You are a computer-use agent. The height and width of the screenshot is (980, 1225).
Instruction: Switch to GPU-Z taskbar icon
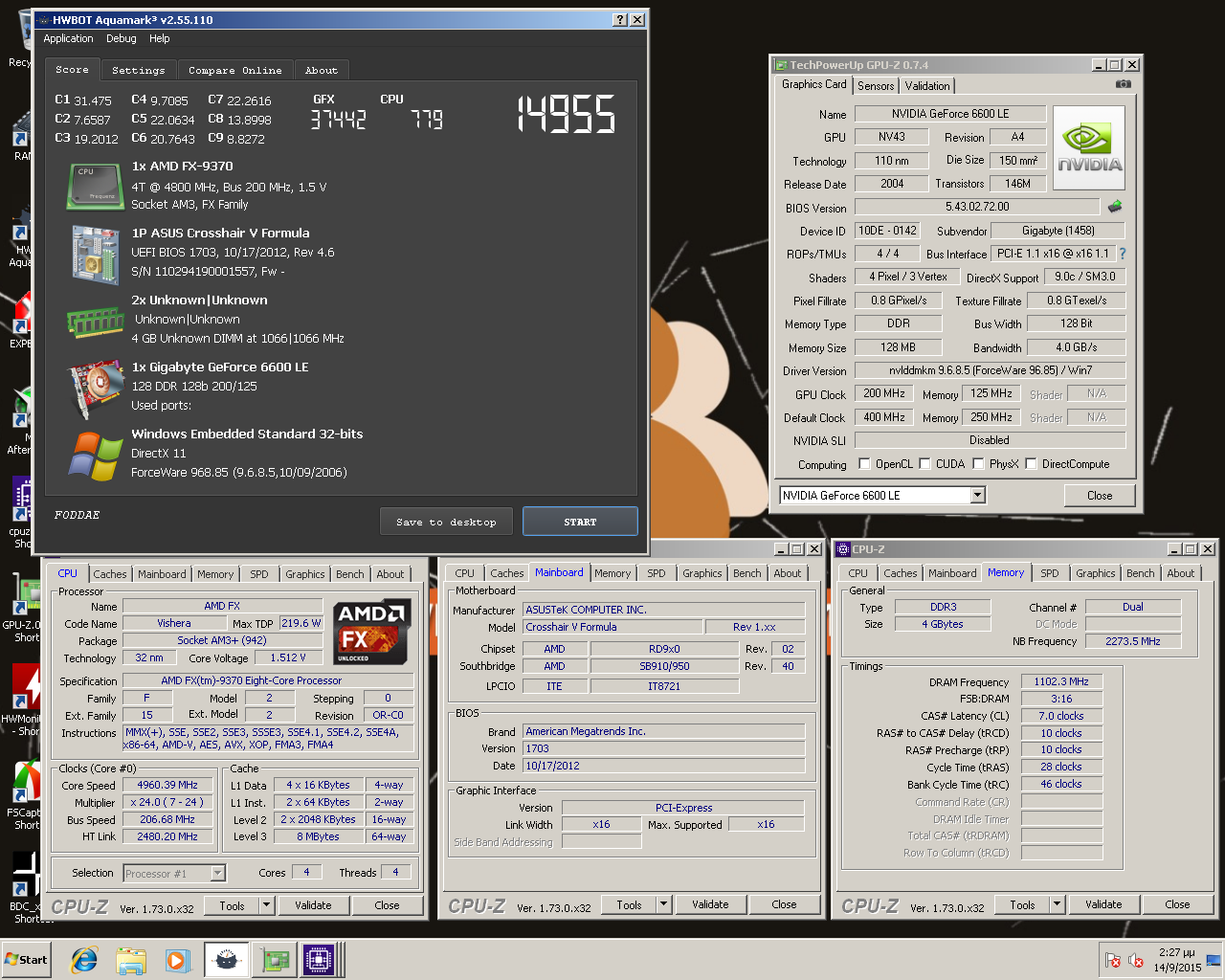[276, 960]
